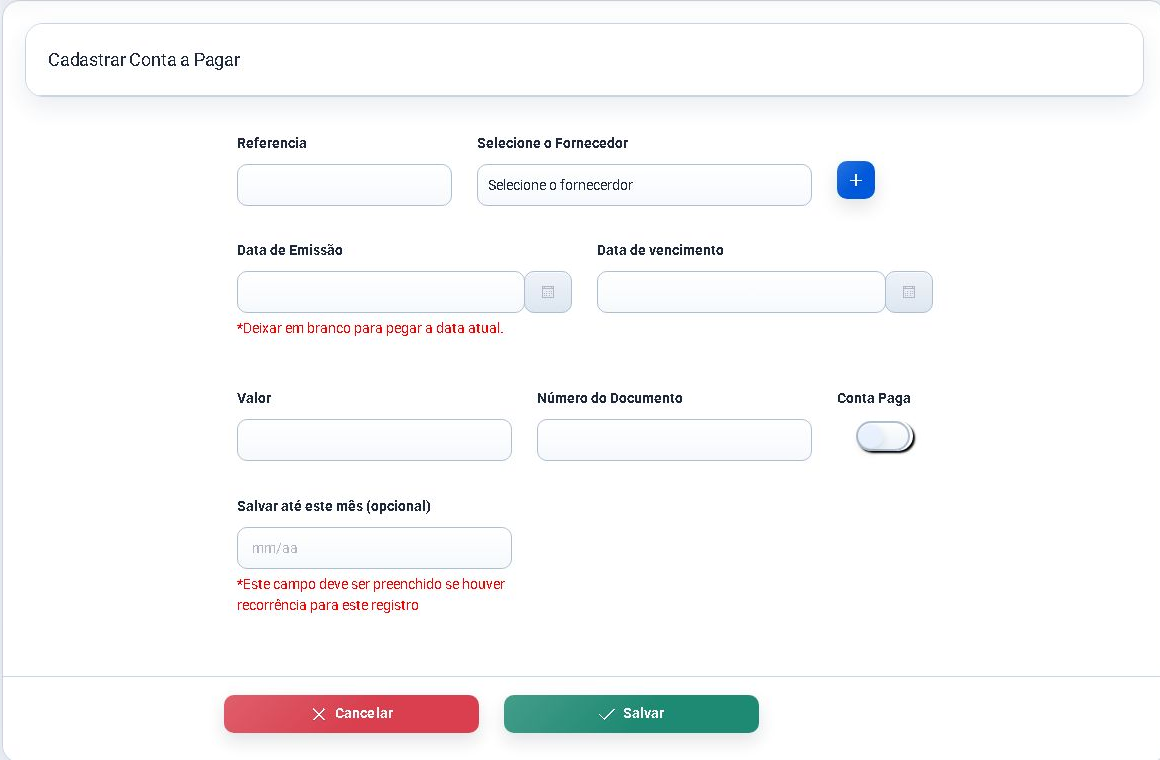Click the Cancelar button
Image resolution: width=1160 pixels, height=760 pixels.
coord(351,713)
